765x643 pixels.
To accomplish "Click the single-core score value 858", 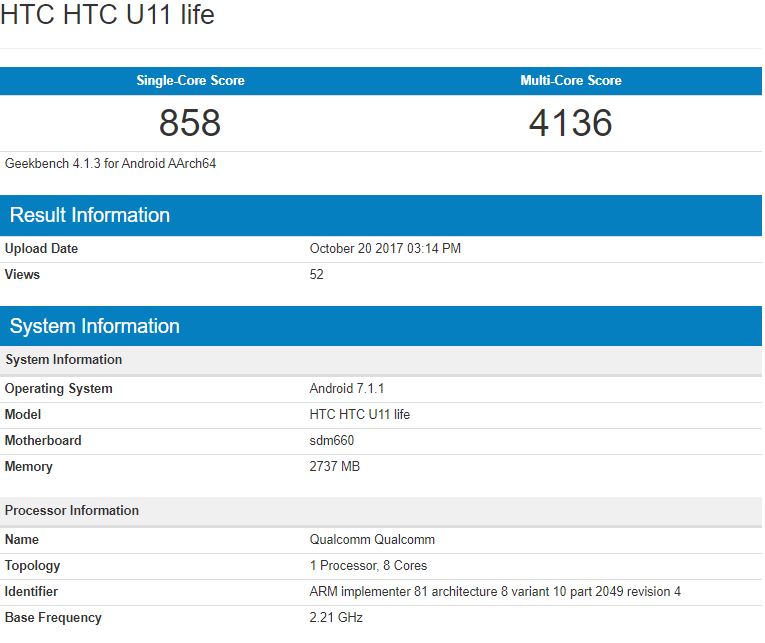I will (190, 122).
